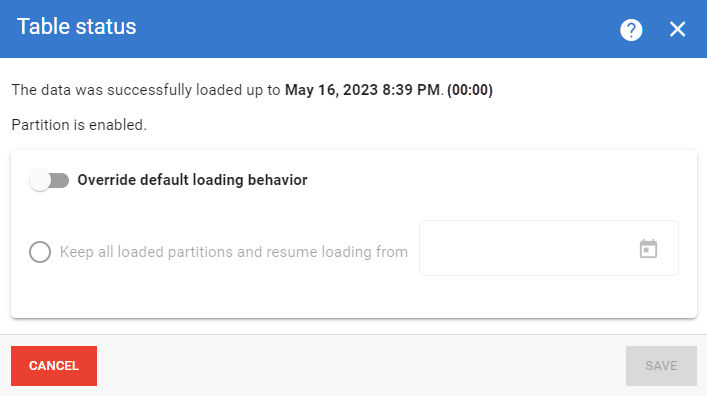The height and width of the screenshot is (396, 707).
Task: Click the May 16, 2023 8:39 PM timestamp
Action: click(363, 90)
